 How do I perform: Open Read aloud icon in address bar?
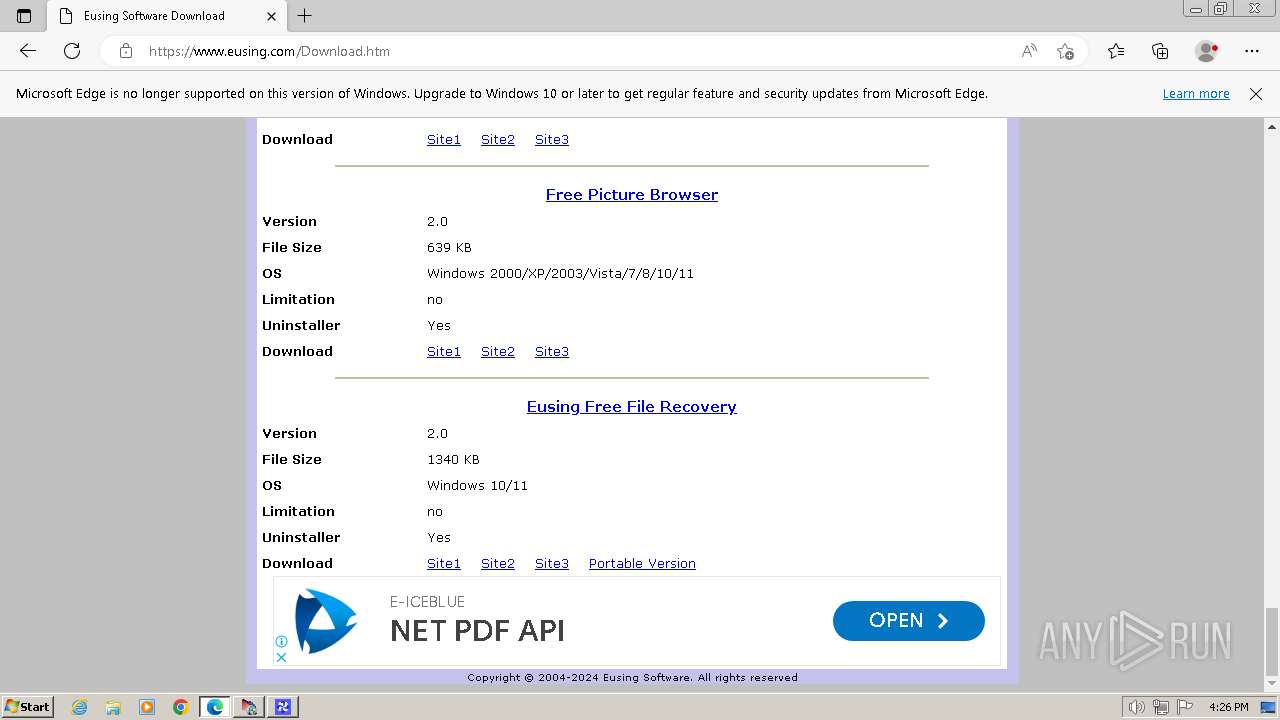click(x=1029, y=51)
